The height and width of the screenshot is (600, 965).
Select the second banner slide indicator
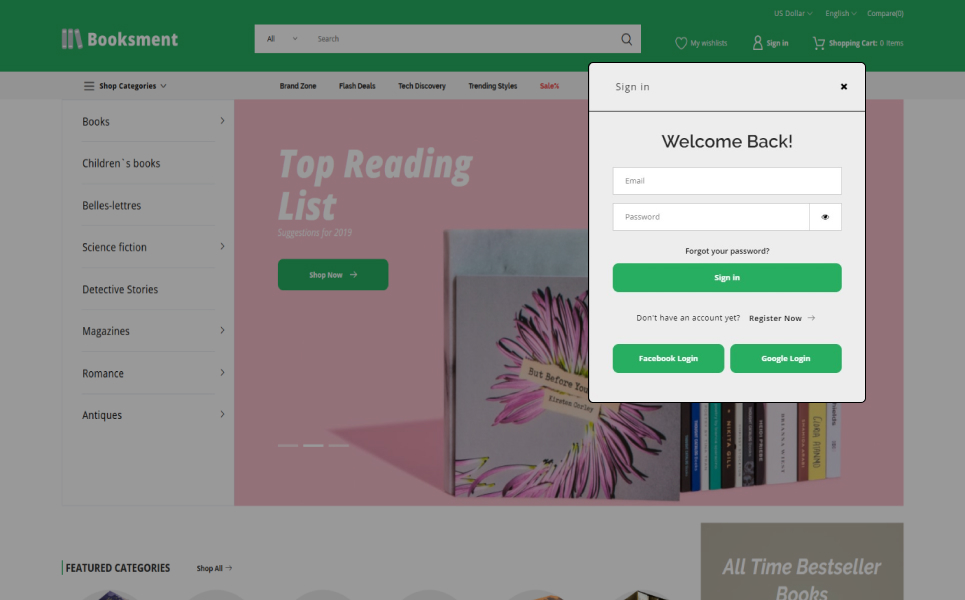tap(313, 445)
